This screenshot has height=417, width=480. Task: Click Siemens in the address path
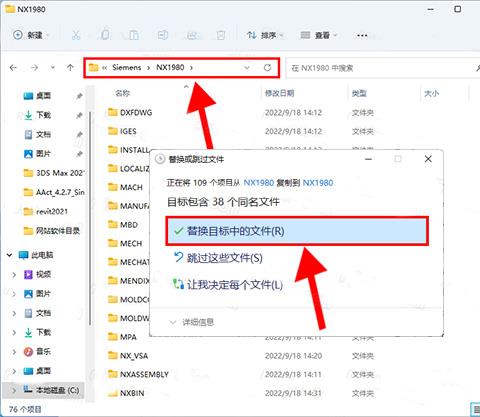(127, 68)
